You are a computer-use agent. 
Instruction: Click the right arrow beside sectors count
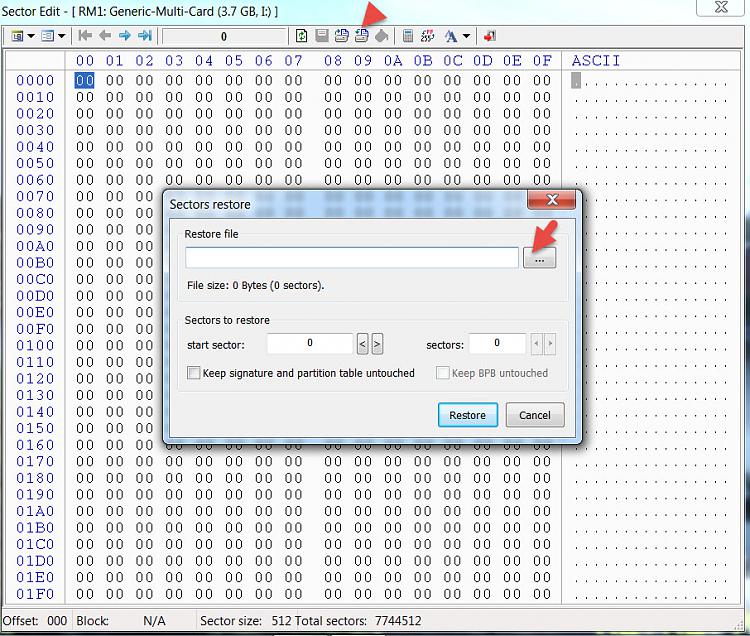[550, 344]
